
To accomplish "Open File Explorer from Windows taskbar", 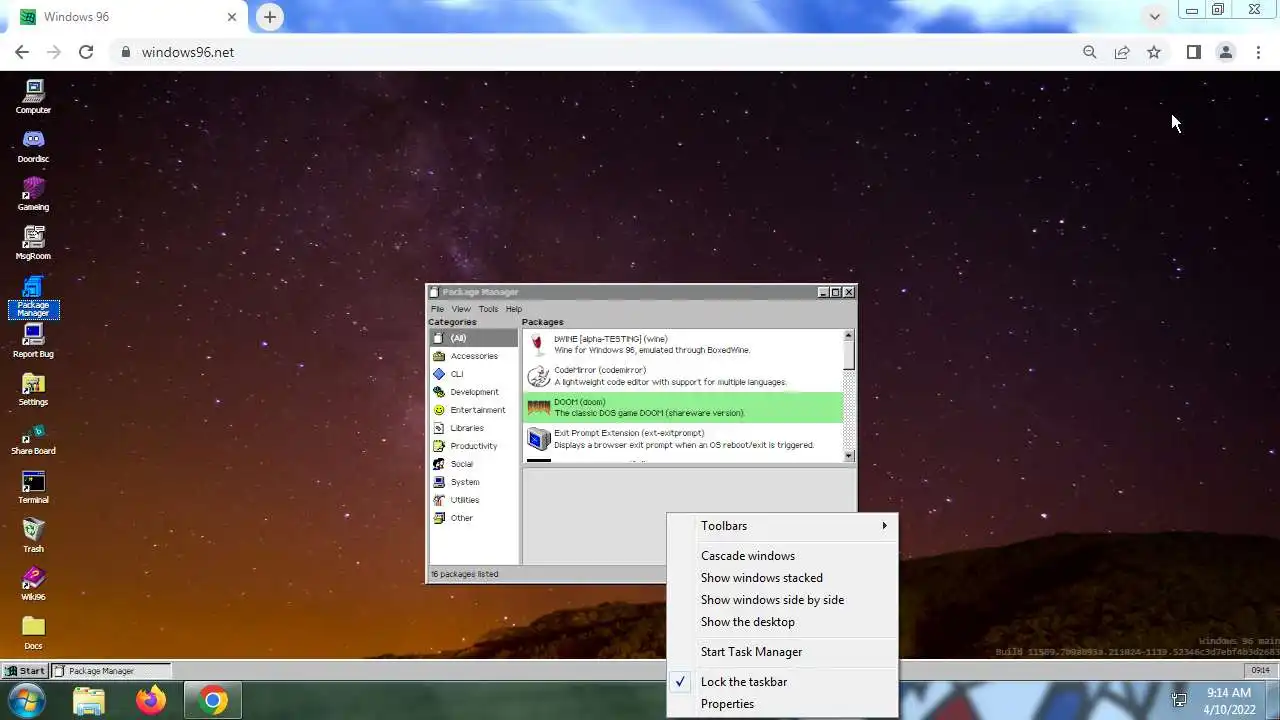I will (x=89, y=700).
